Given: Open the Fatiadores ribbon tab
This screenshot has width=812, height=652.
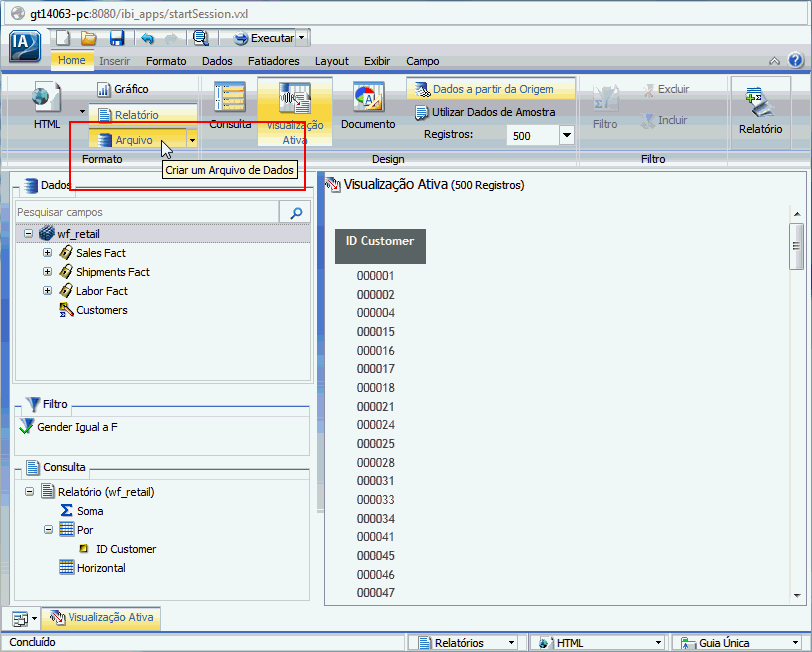Looking at the screenshot, I should tap(273, 61).
